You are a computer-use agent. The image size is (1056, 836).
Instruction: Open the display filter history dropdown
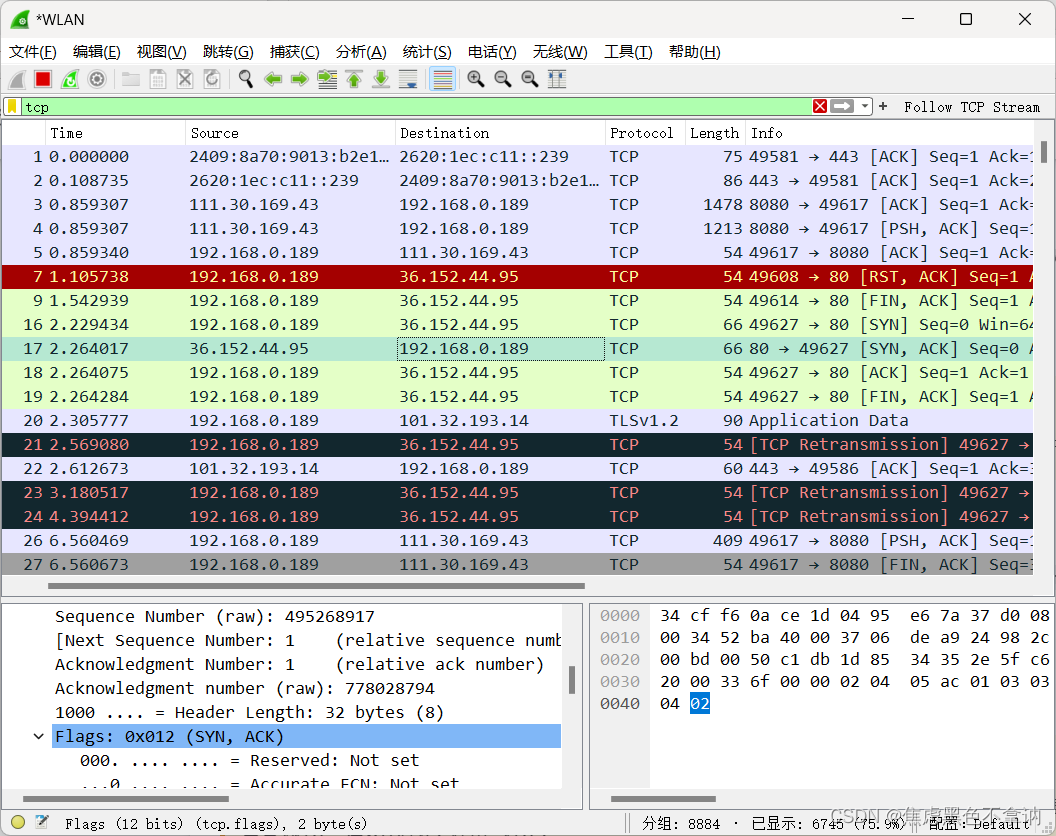(x=865, y=106)
